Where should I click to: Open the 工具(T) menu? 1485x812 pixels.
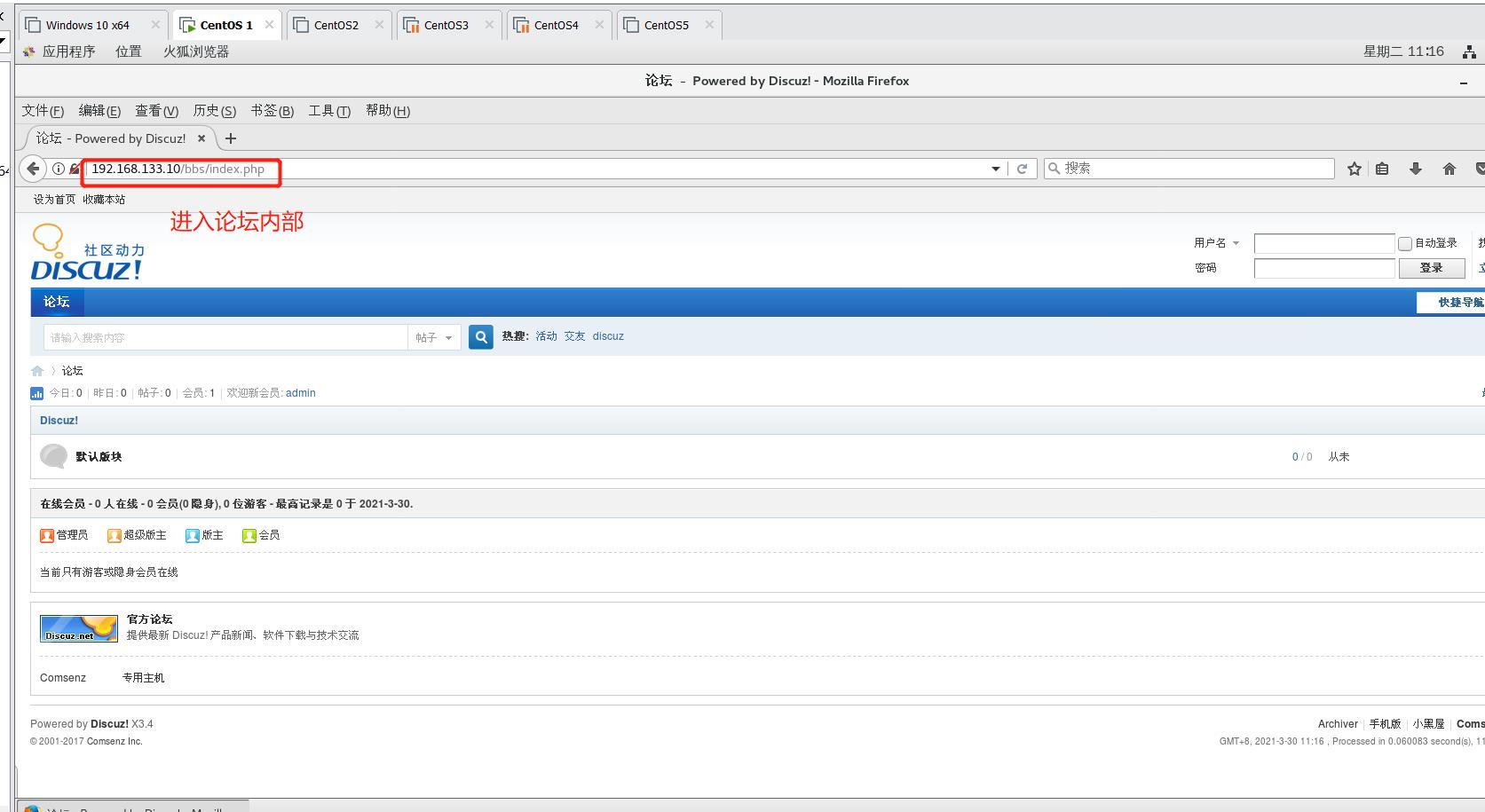[x=329, y=111]
